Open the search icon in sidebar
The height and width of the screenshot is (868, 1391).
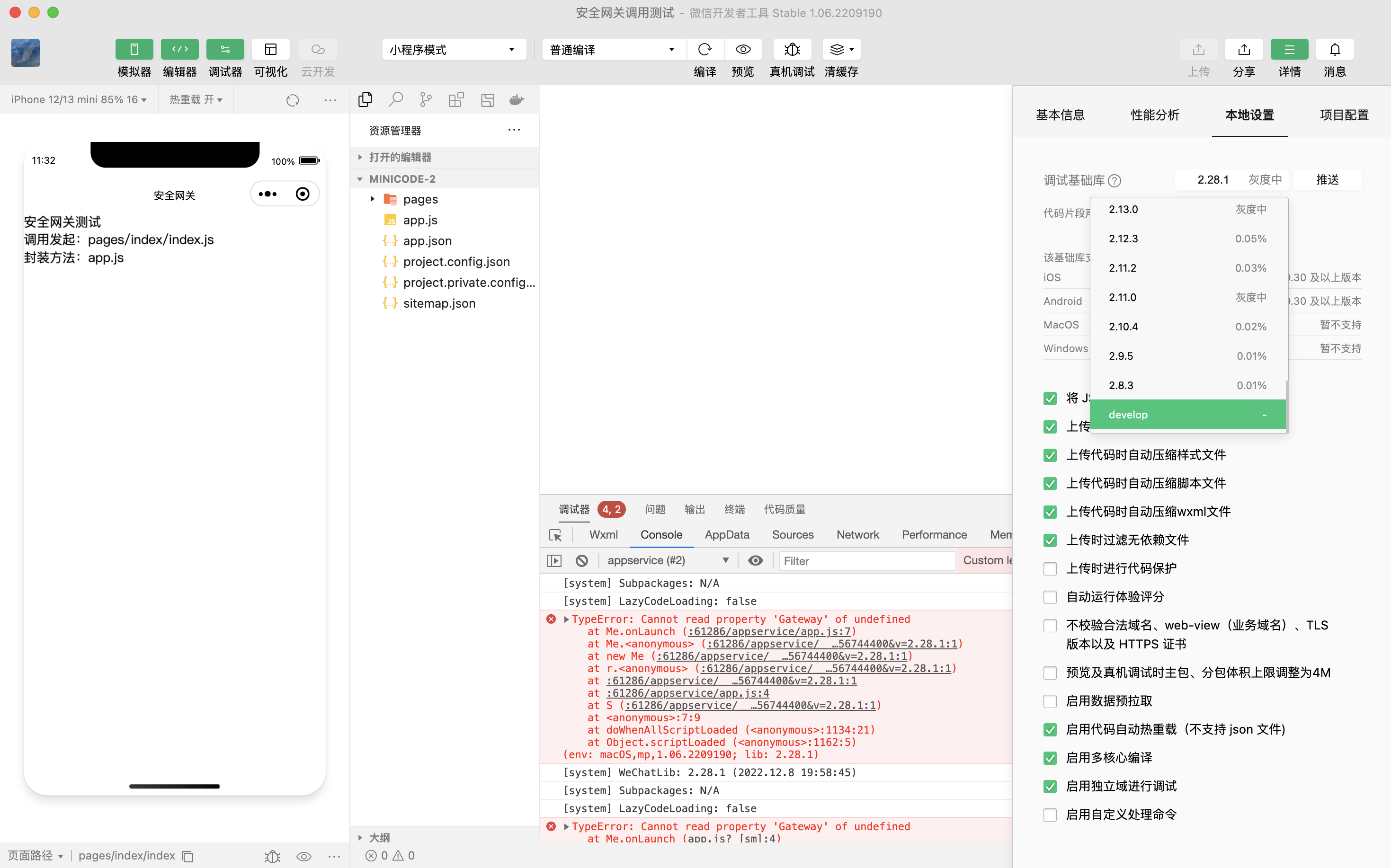pos(396,100)
